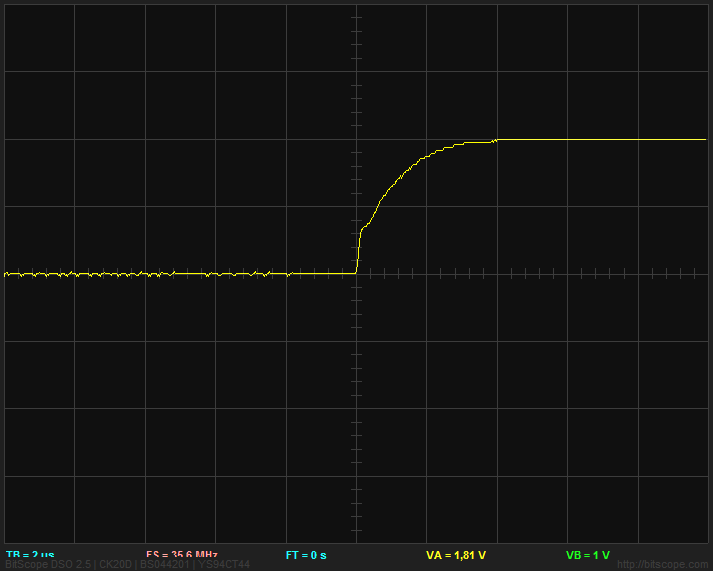Click the FS = 35.6 MHz sample rate readout
This screenshot has height=571, width=713.
click(x=181, y=554)
